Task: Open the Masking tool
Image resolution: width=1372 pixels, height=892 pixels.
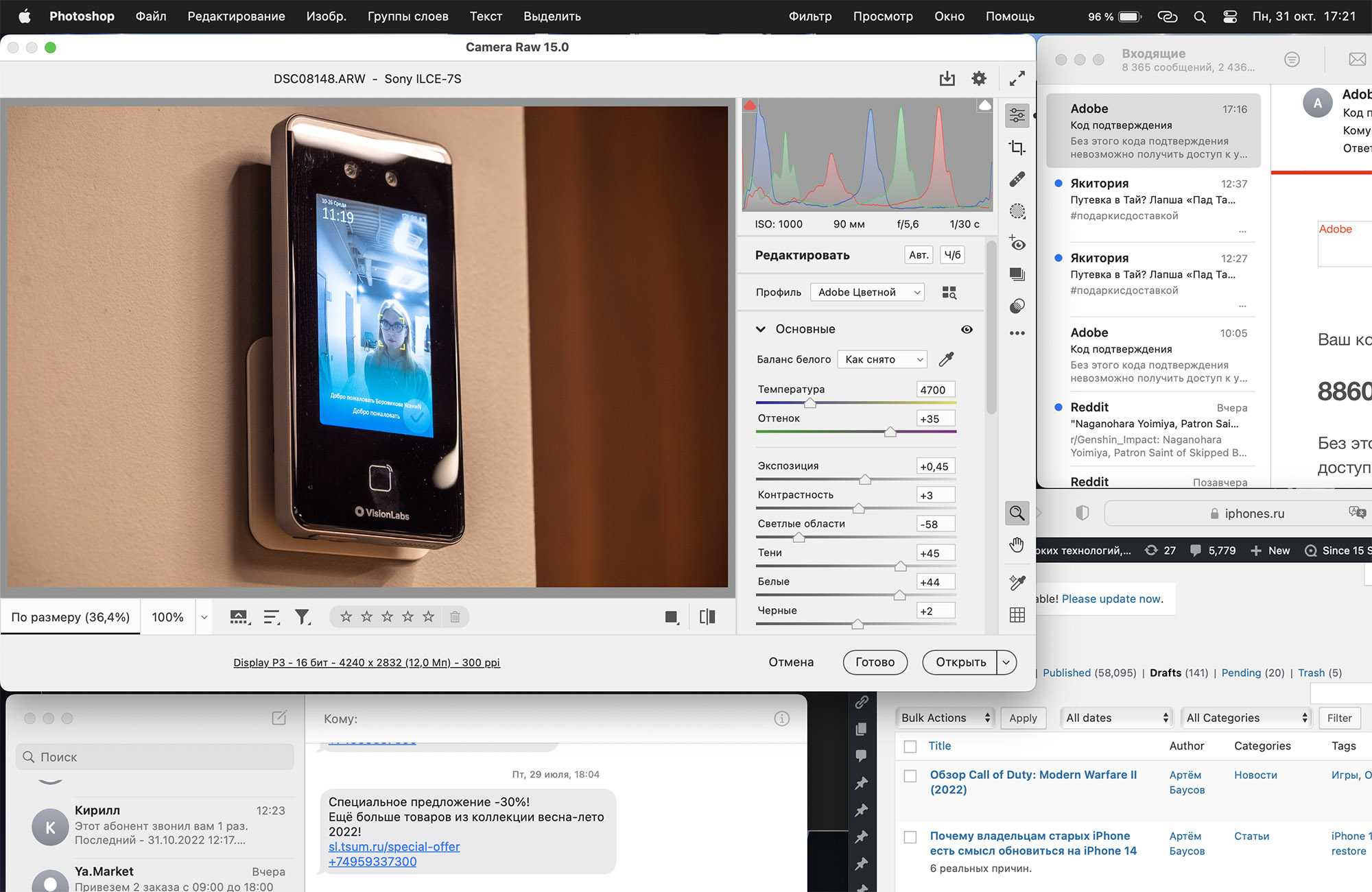Action: [1017, 211]
